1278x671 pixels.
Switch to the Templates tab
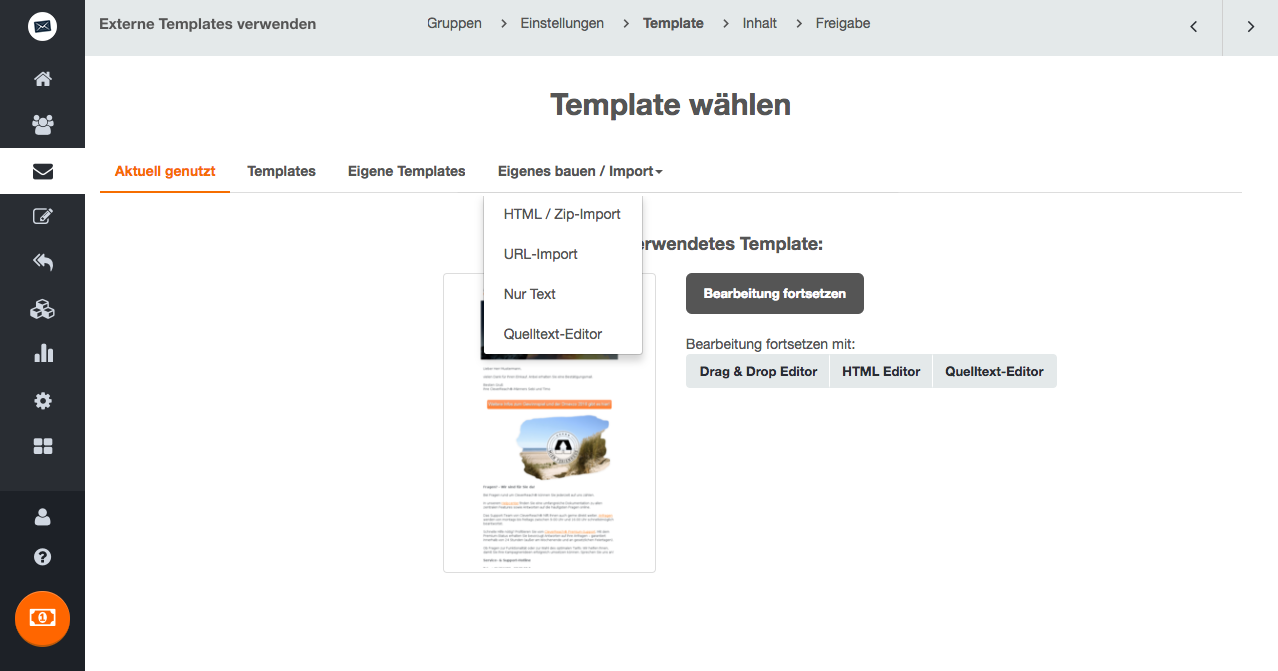pyautogui.click(x=282, y=171)
